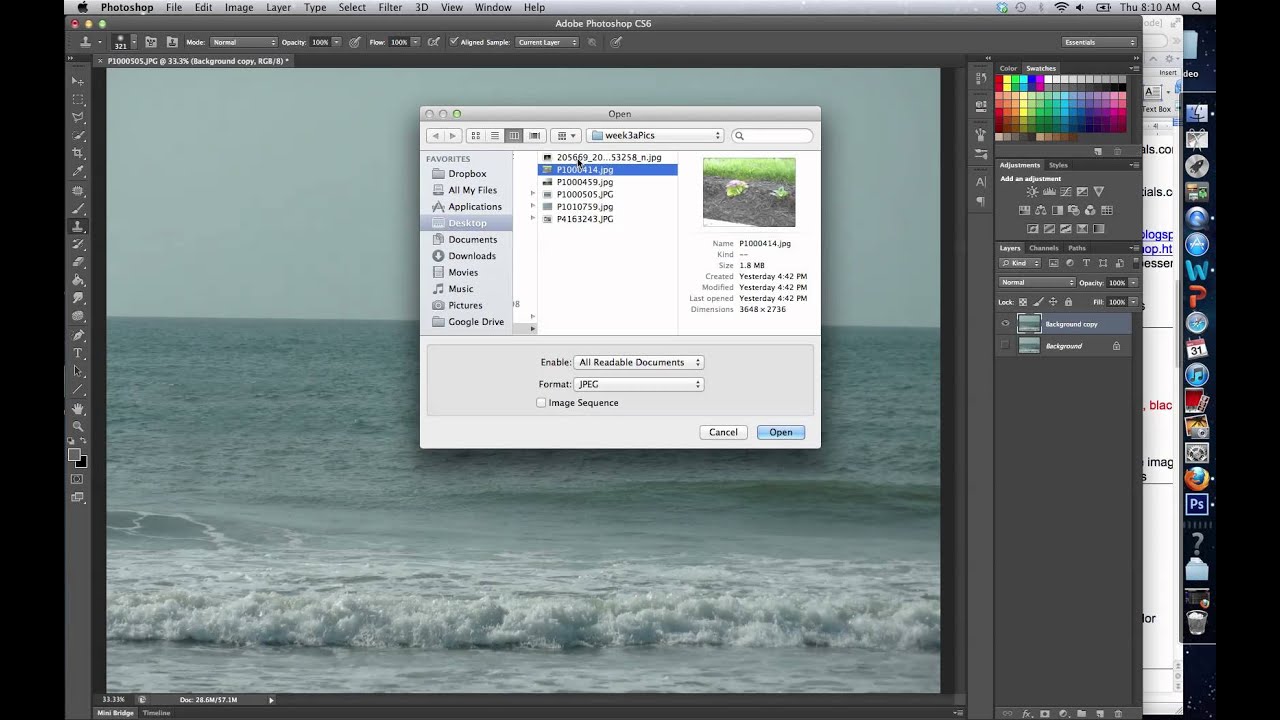Add a Color Balance adjustment

tap(1041, 210)
